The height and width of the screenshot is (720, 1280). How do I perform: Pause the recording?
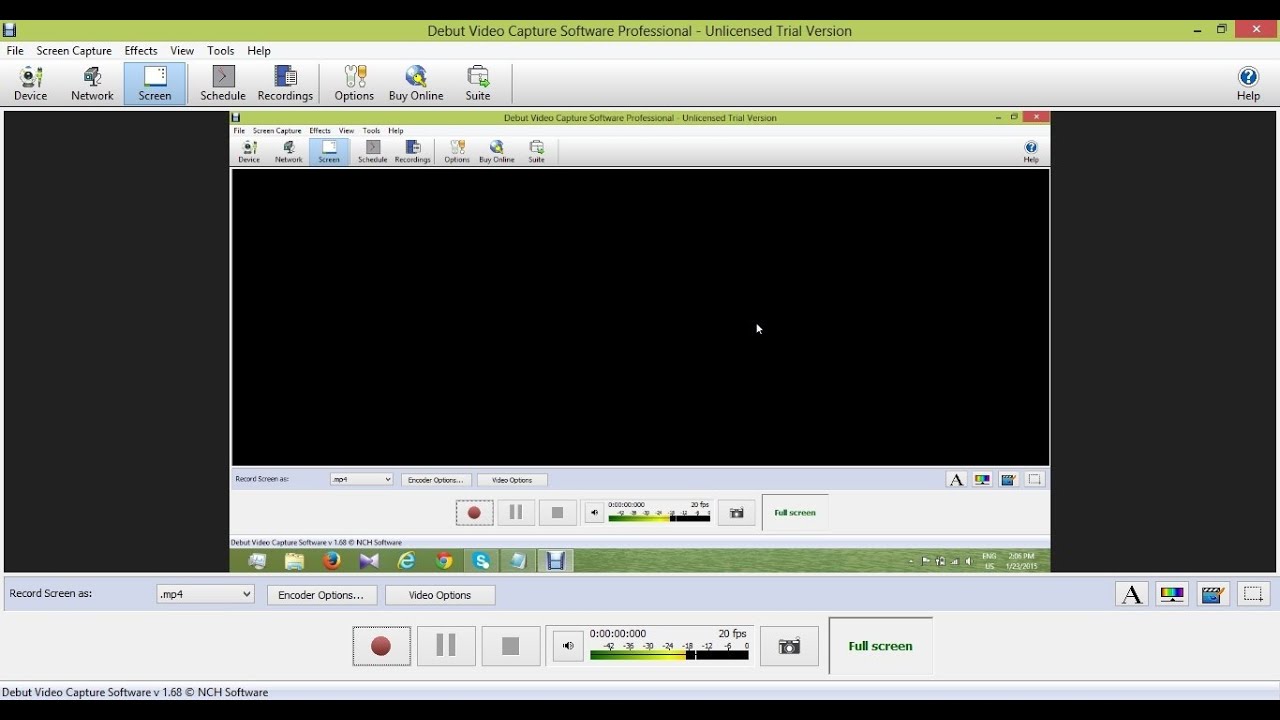pyautogui.click(x=446, y=646)
